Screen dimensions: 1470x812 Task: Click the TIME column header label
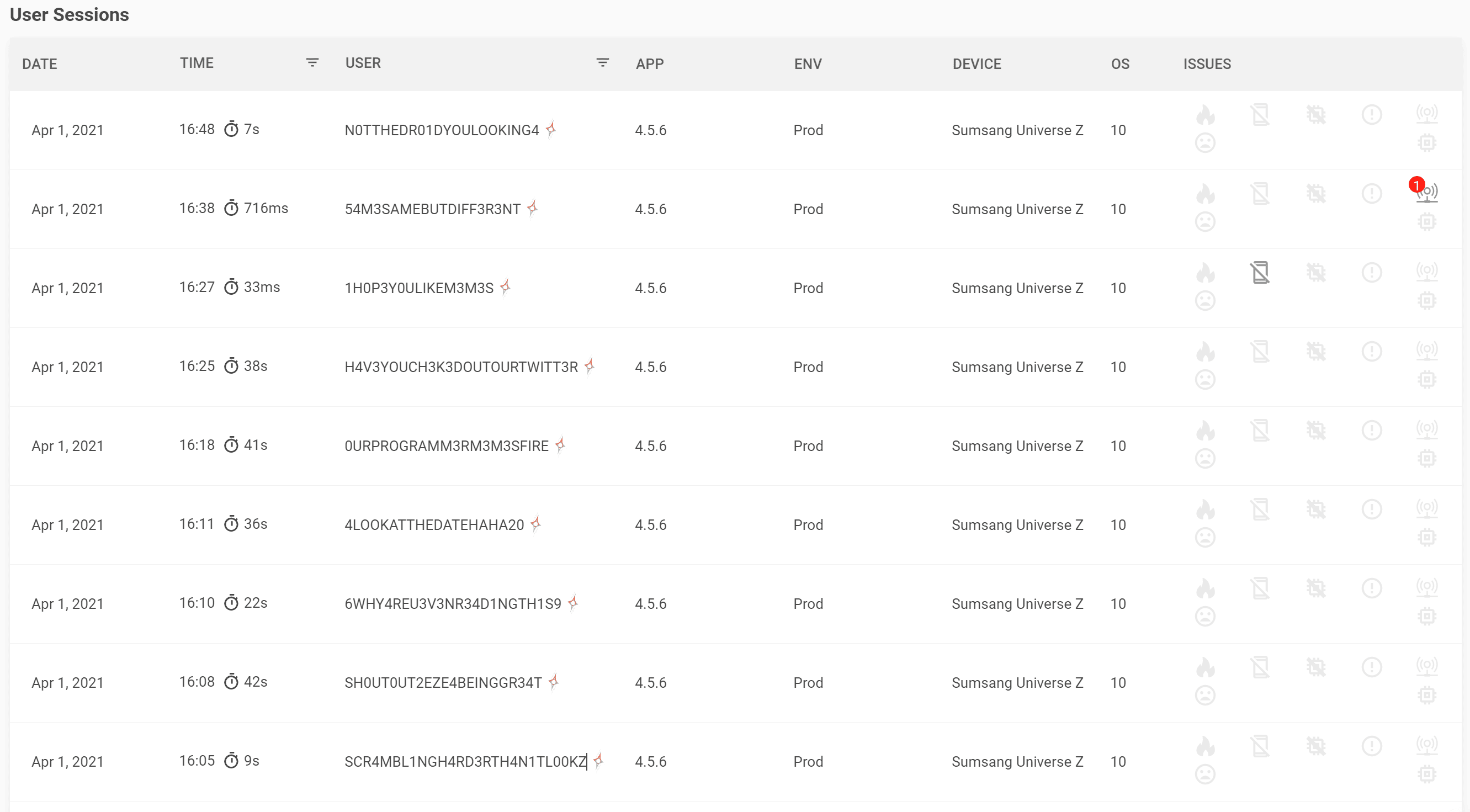click(x=197, y=63)
